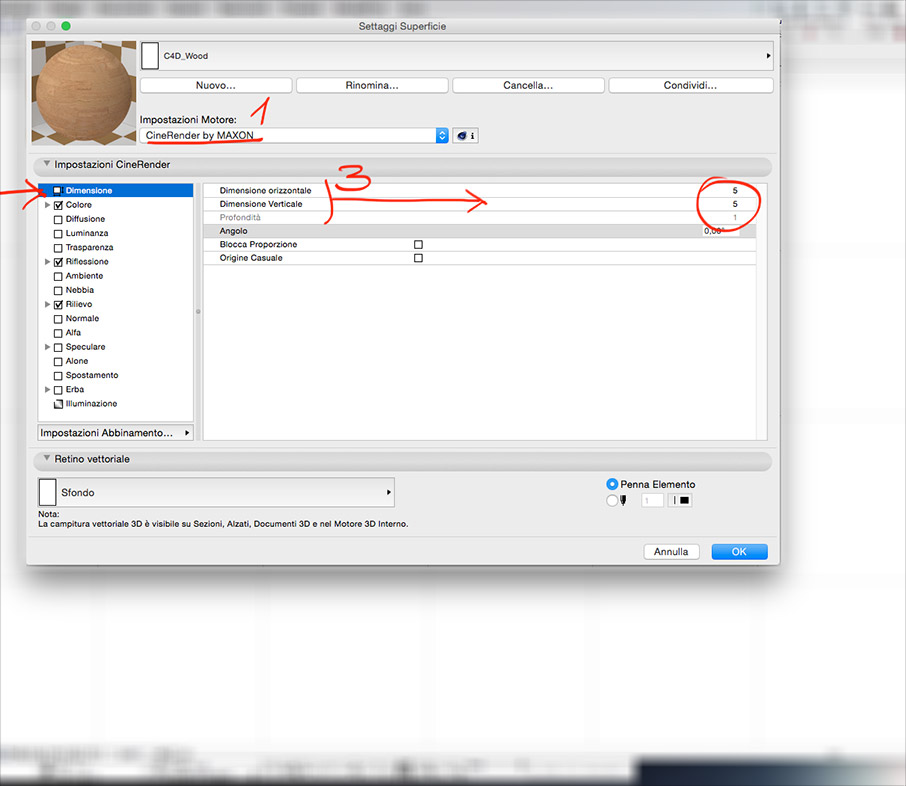Disable the Riflessione channel checkbox
906x786 pixels.
pos(58,262)
